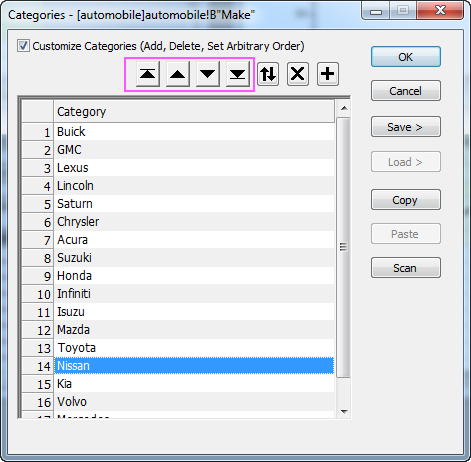Click the Move Down arrow icon
Image resolution: width=471 pixels, height=462 pixels.
[x=208, y=74]
